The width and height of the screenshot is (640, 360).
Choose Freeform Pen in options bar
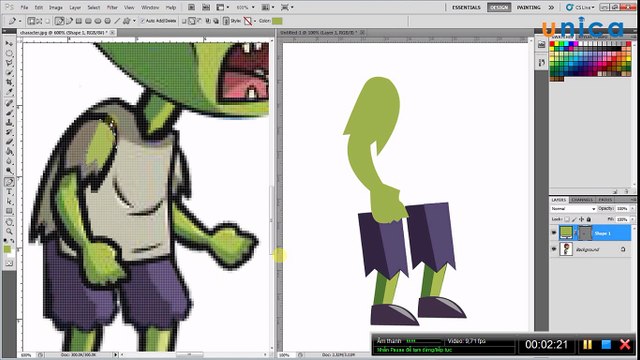tap(69, 21)
